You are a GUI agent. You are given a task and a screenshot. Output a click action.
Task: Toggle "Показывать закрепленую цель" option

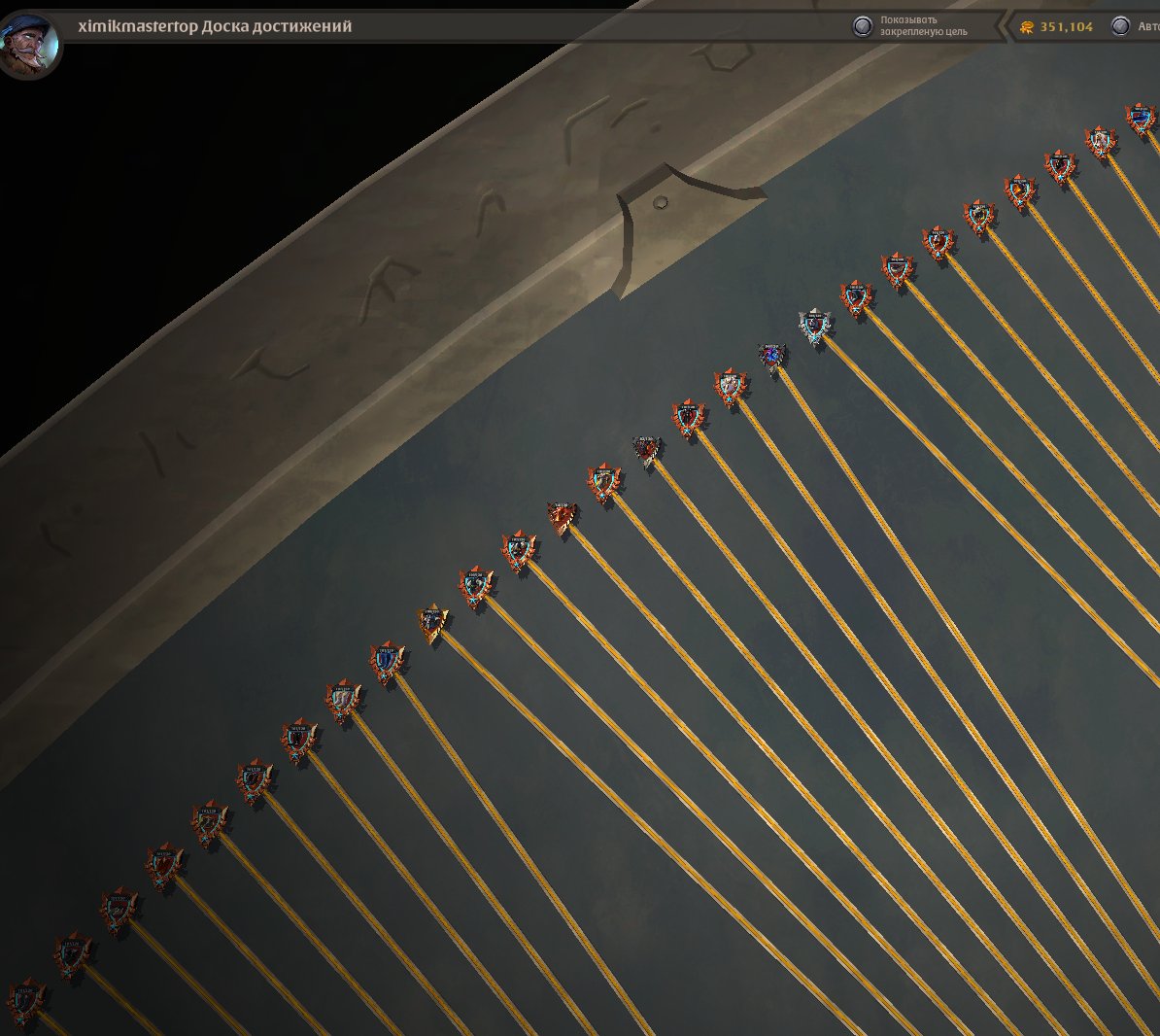[863, 26]
